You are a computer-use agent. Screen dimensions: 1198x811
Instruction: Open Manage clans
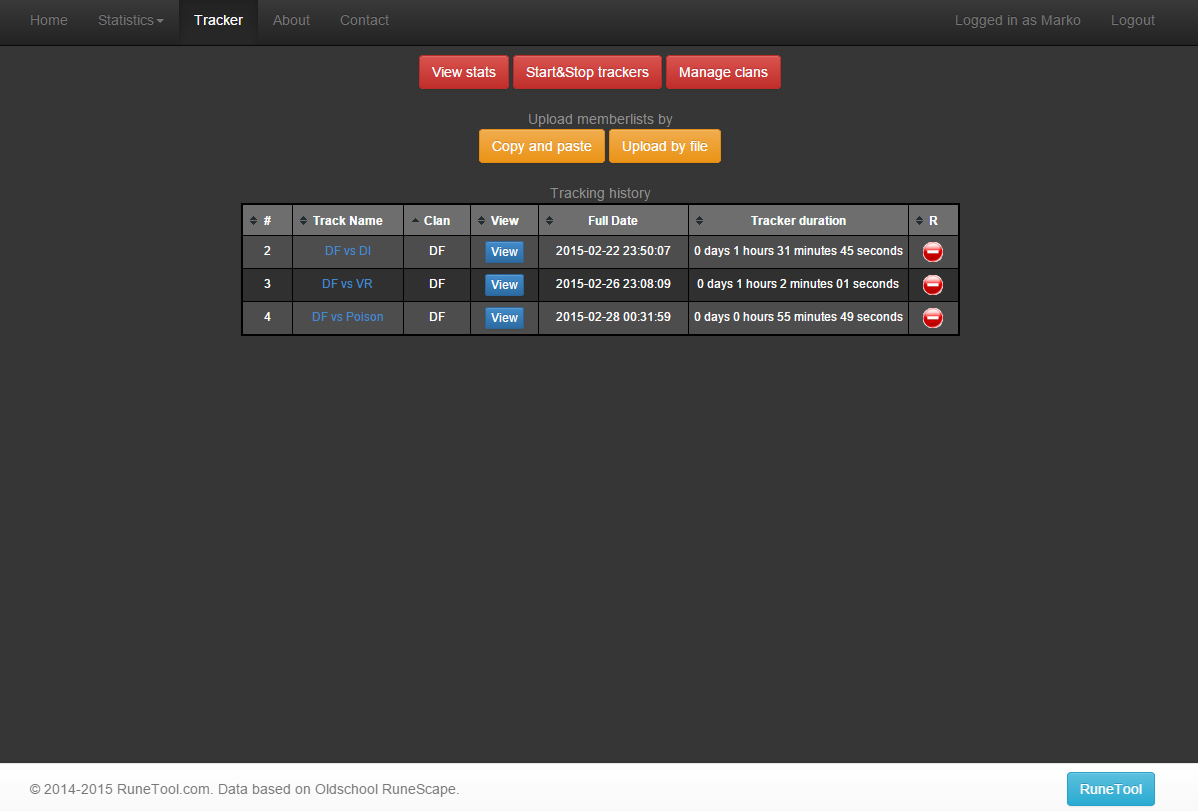tap(723, 72)
